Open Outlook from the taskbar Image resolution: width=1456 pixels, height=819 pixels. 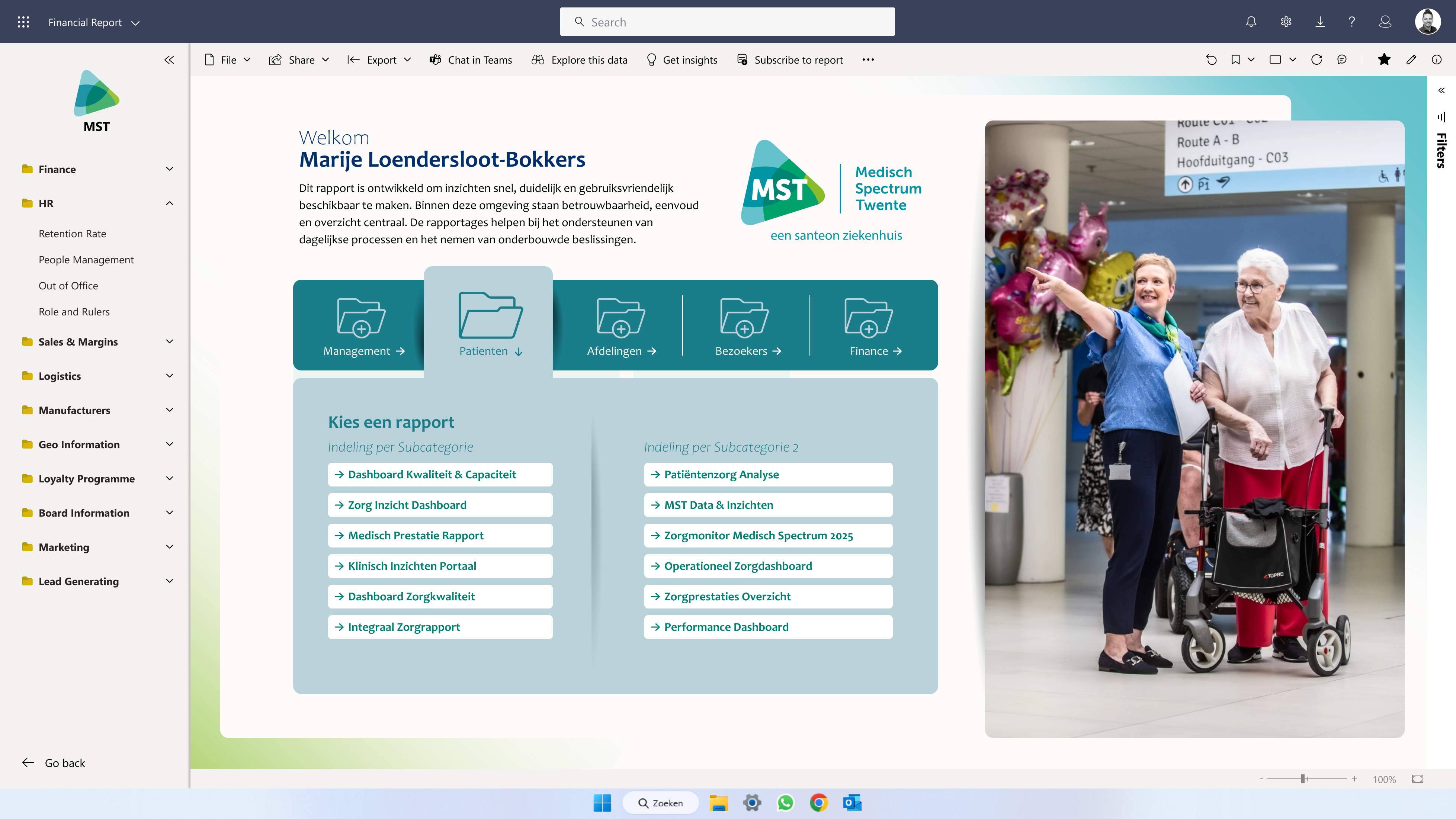coord(852,803)
